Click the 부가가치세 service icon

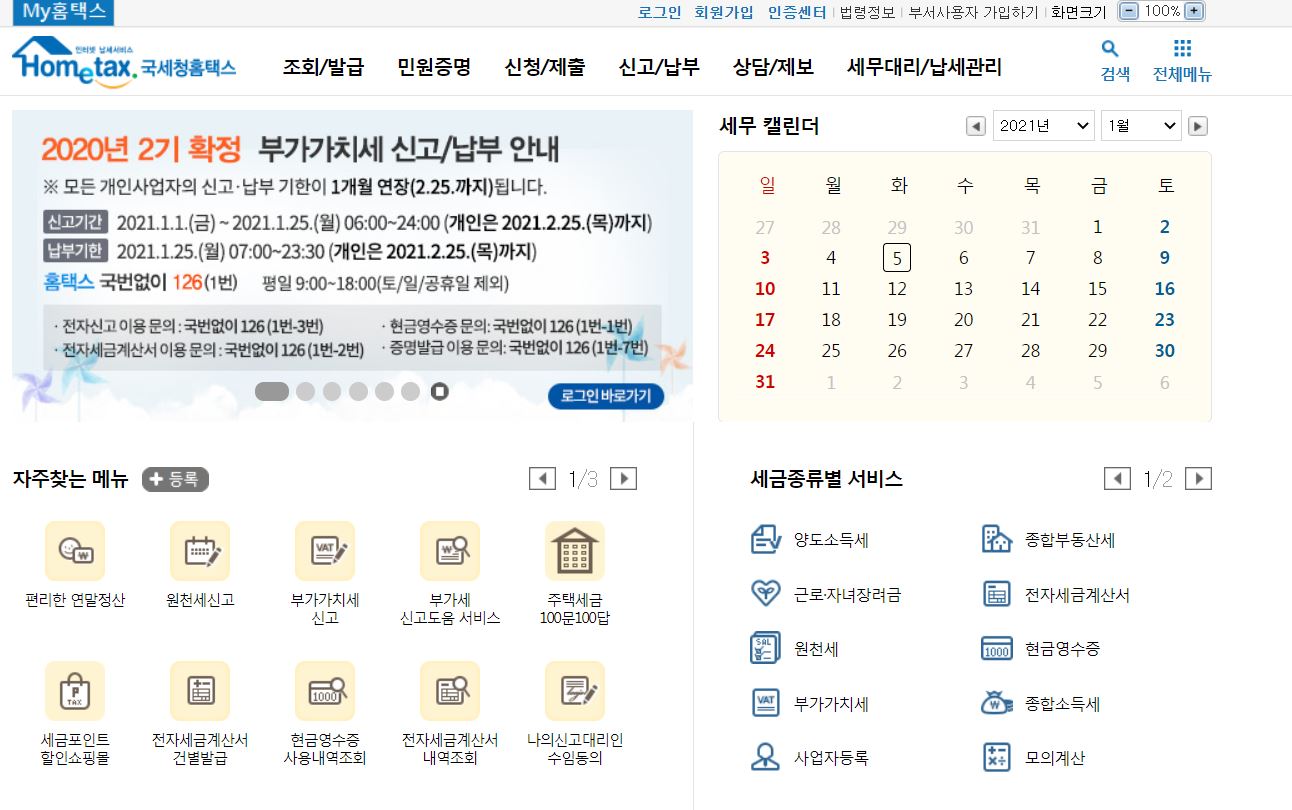point(765,703)
